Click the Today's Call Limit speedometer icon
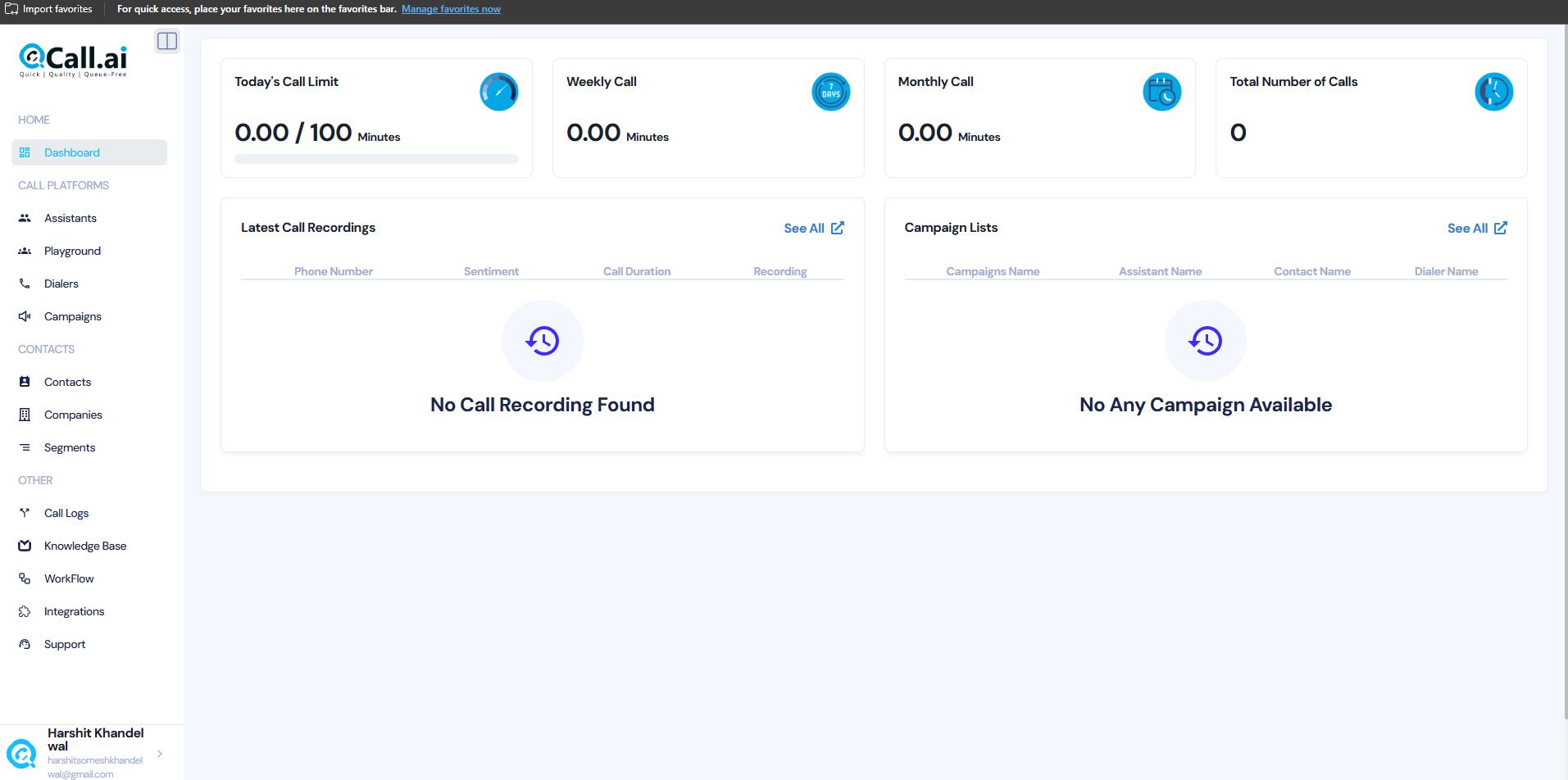Screen dimensions: 1568x780 pos(498,92)
